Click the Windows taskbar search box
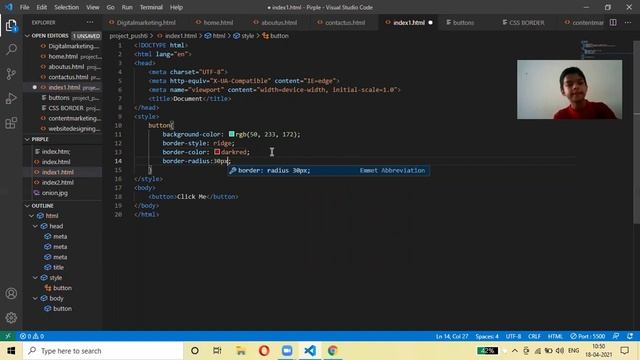 pos(103,351)
